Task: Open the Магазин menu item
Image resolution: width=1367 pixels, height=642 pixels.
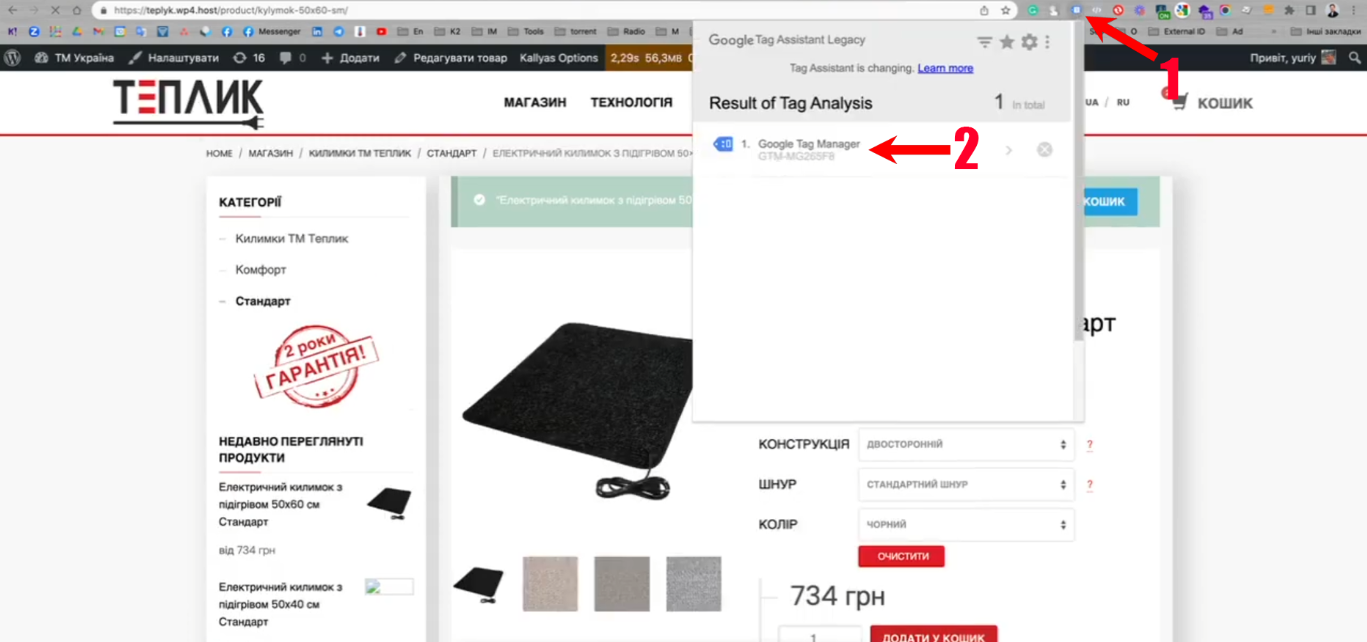Action: [x=535, y=102]
